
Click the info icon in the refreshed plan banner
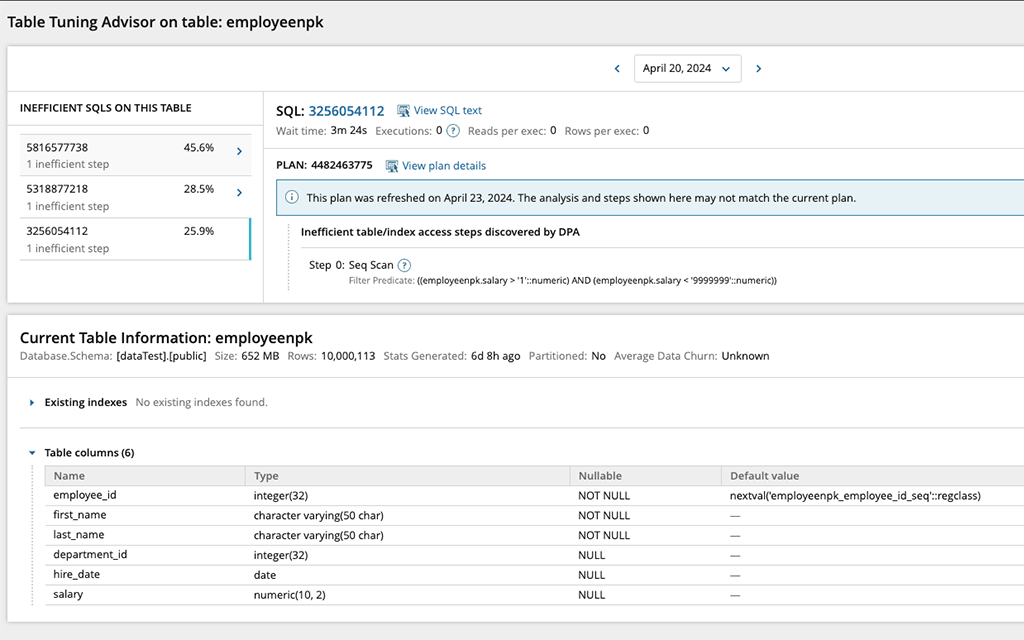pos(291,197)
